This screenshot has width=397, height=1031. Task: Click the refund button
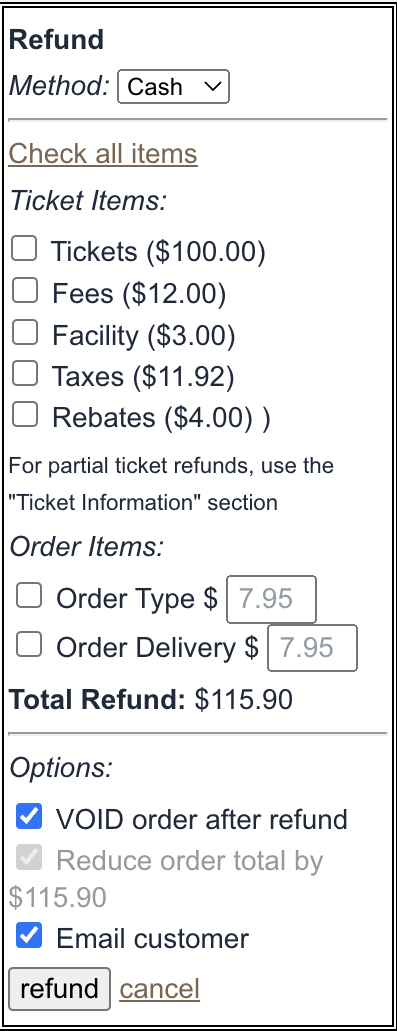pos(60,989)
